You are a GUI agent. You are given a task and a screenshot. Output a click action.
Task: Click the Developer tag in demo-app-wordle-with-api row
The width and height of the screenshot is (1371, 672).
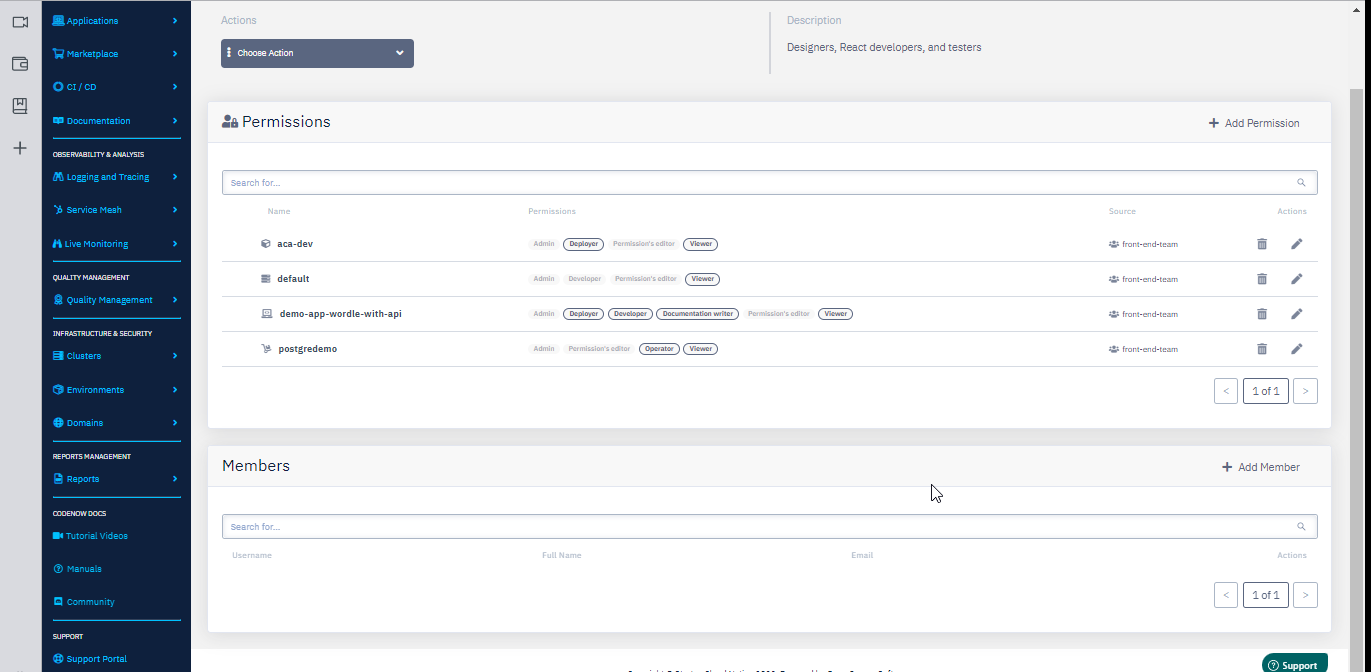click(x=630, y=314)
